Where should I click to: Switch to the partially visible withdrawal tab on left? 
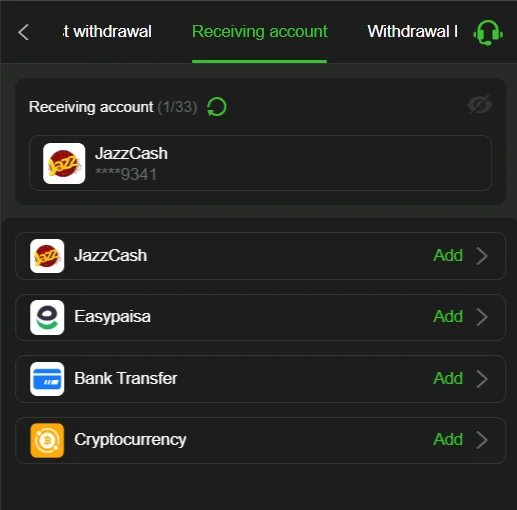click(107, 32)
